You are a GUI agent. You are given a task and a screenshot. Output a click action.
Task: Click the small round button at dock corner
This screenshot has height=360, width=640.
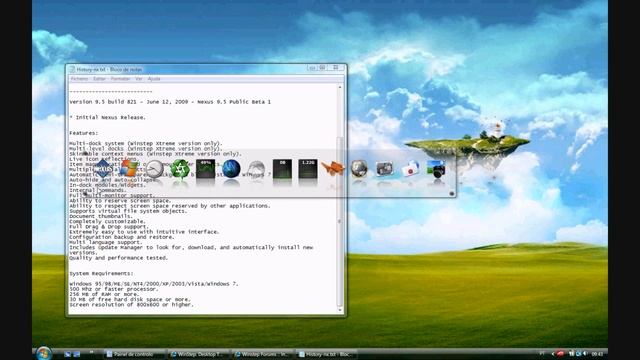click(x=451, y=193)
